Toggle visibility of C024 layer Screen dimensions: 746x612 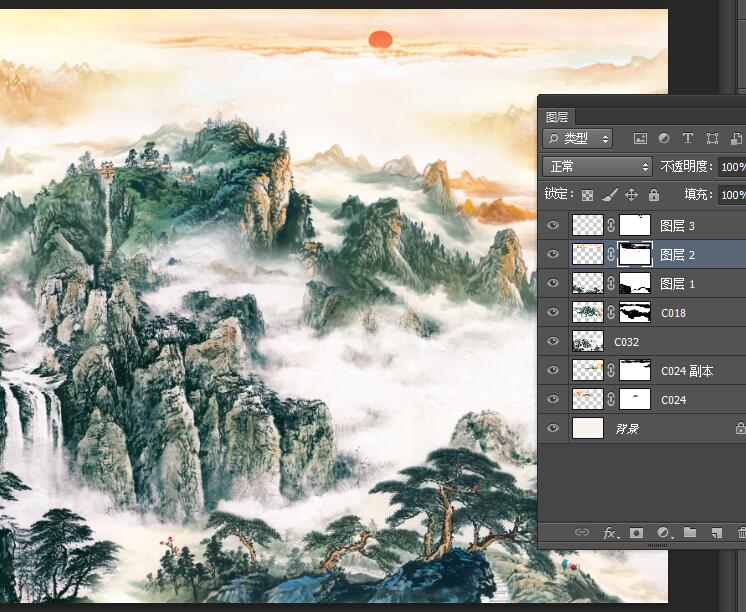pyautogui.click(x=553, y=399)
